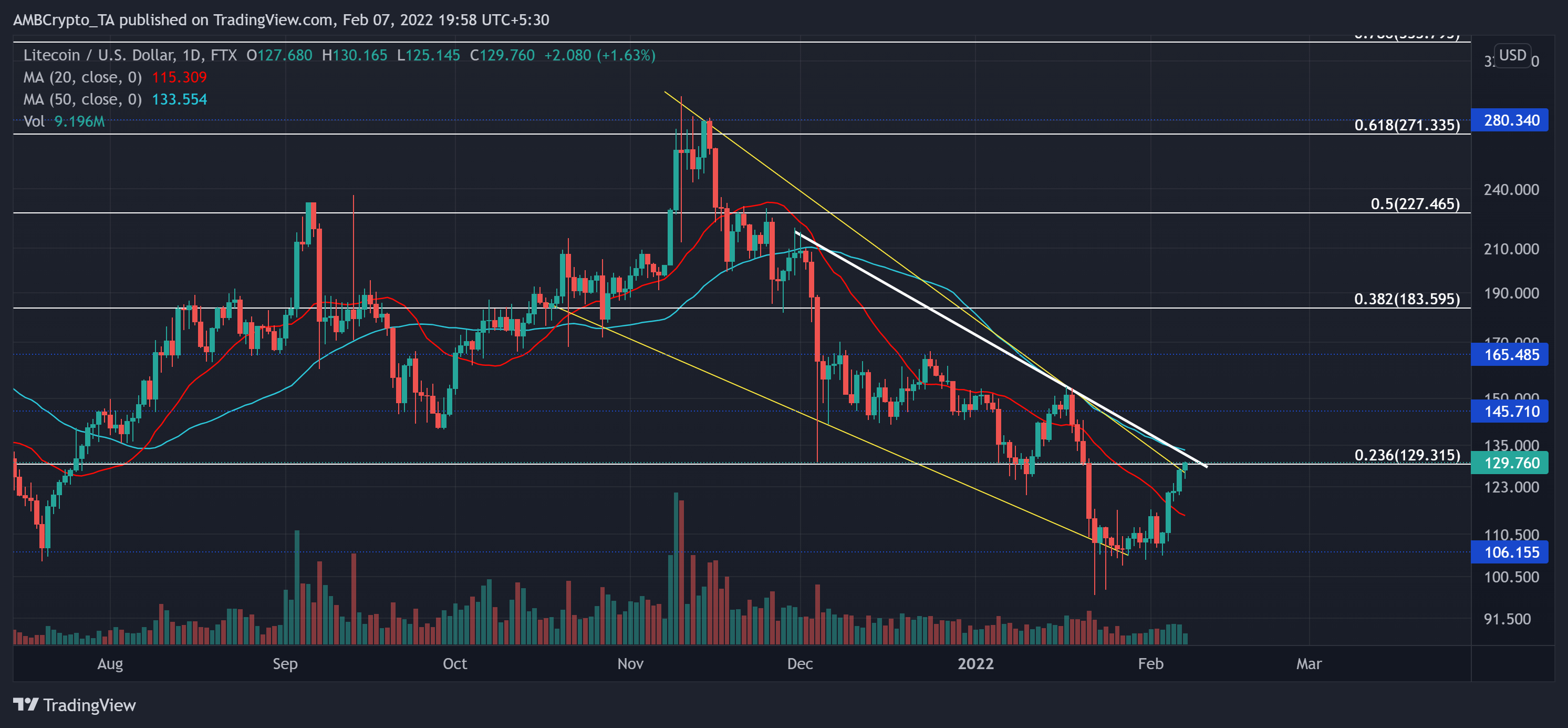Click the Sep label on time axis
The image size is (1568, 728).
(x=285, y=663)
